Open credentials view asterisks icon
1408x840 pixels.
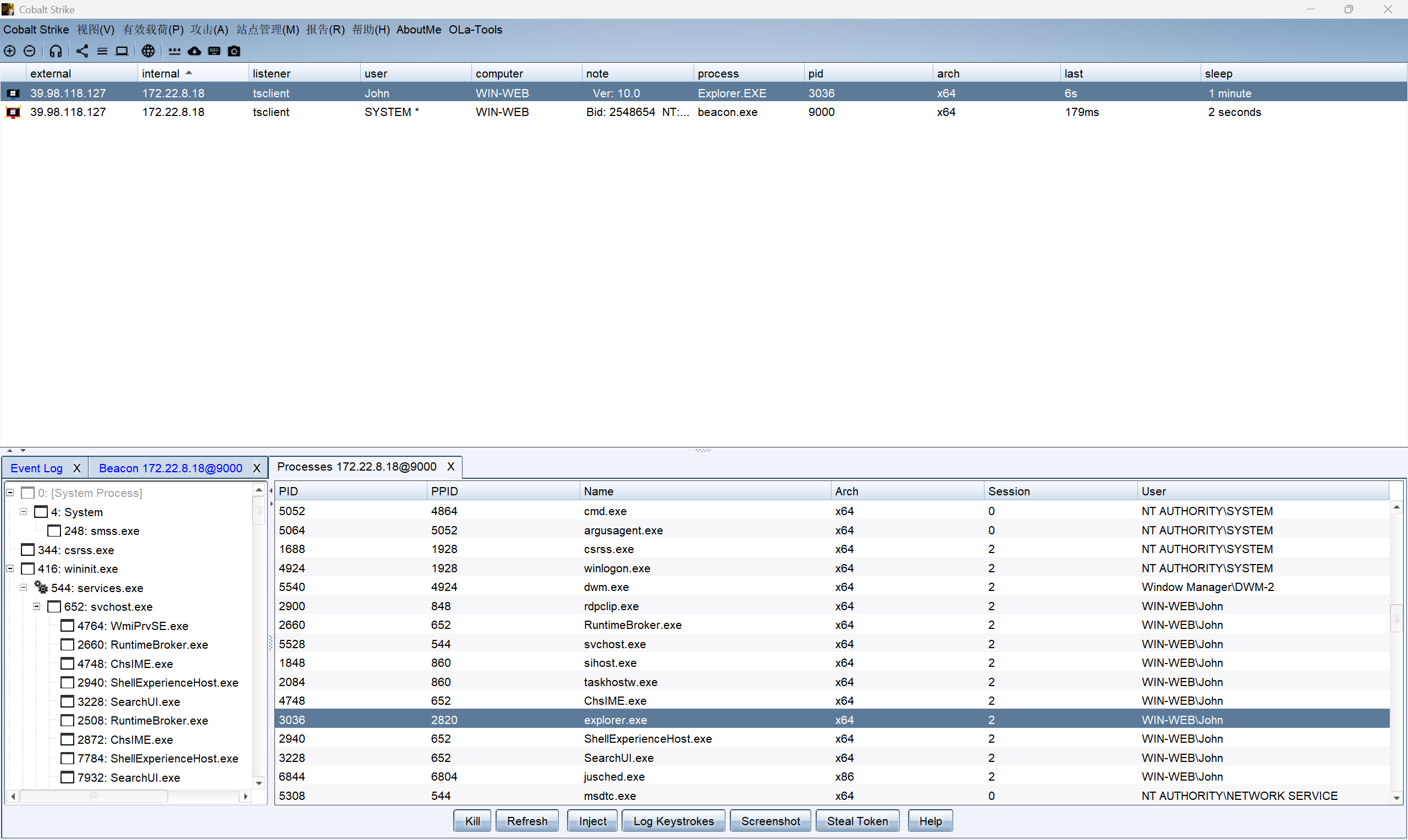click(174, 51)
